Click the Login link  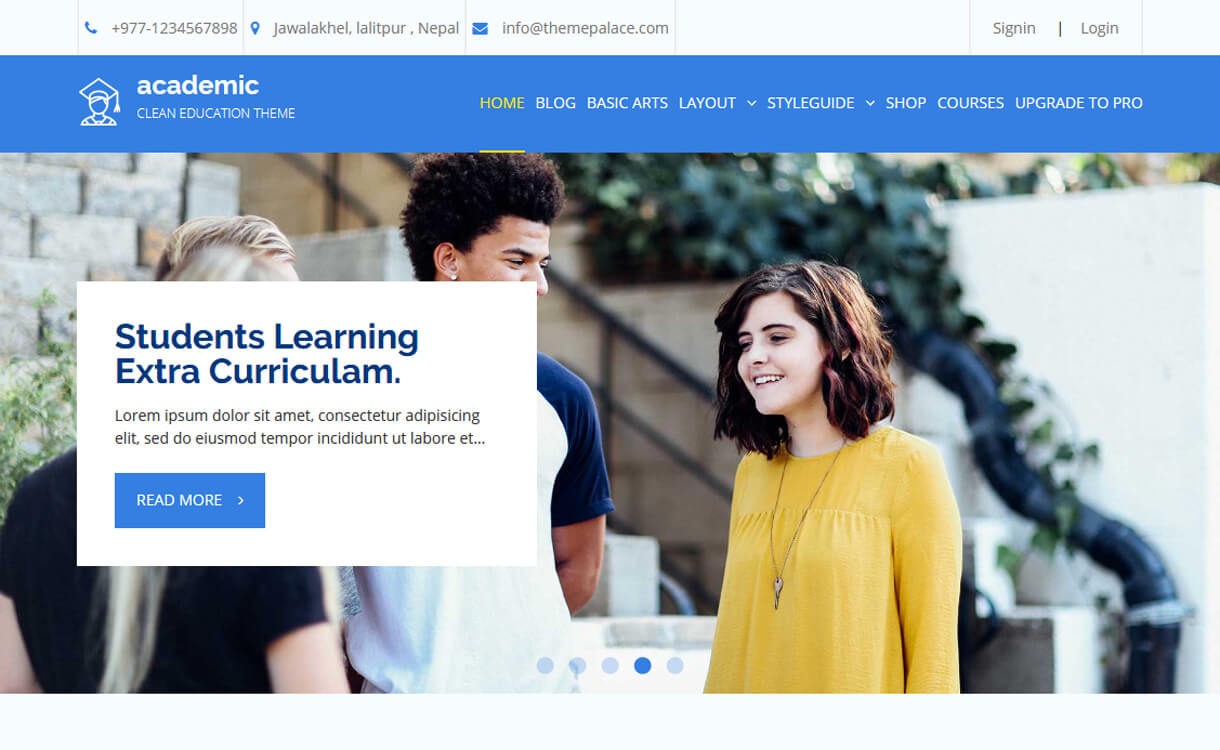coord(1099,28)
